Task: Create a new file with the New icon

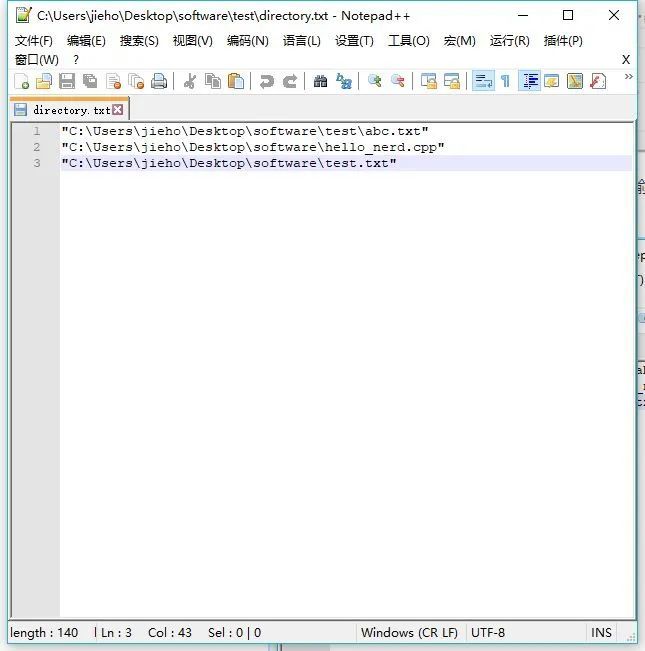Action: coord(22,81)
